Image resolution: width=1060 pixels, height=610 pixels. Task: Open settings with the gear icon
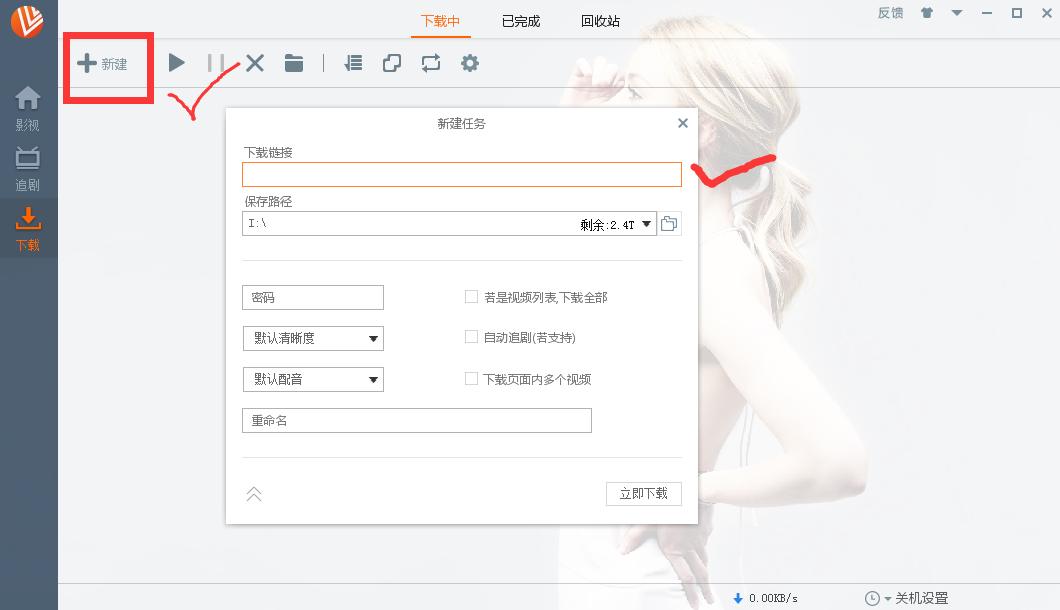pyautogui.click(x=469, y=63)
